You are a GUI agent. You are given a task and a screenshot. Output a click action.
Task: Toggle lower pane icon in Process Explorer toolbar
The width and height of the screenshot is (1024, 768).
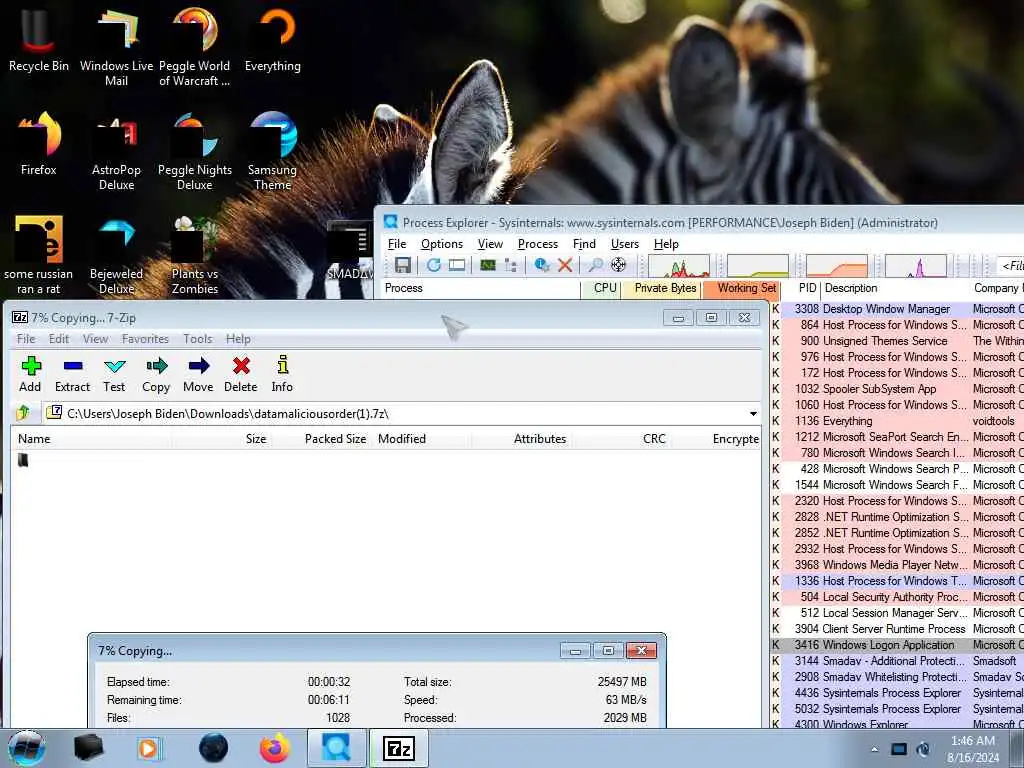pos(457,264)
